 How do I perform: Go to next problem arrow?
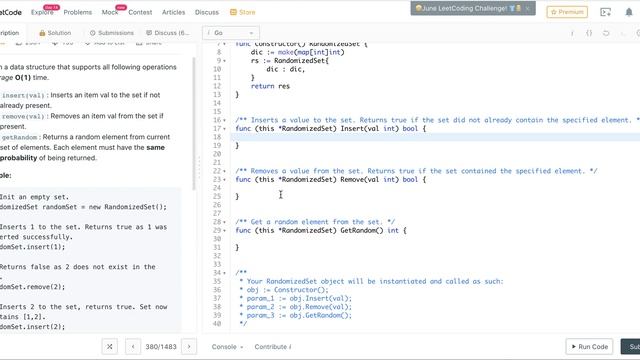(x=189, y=347)
